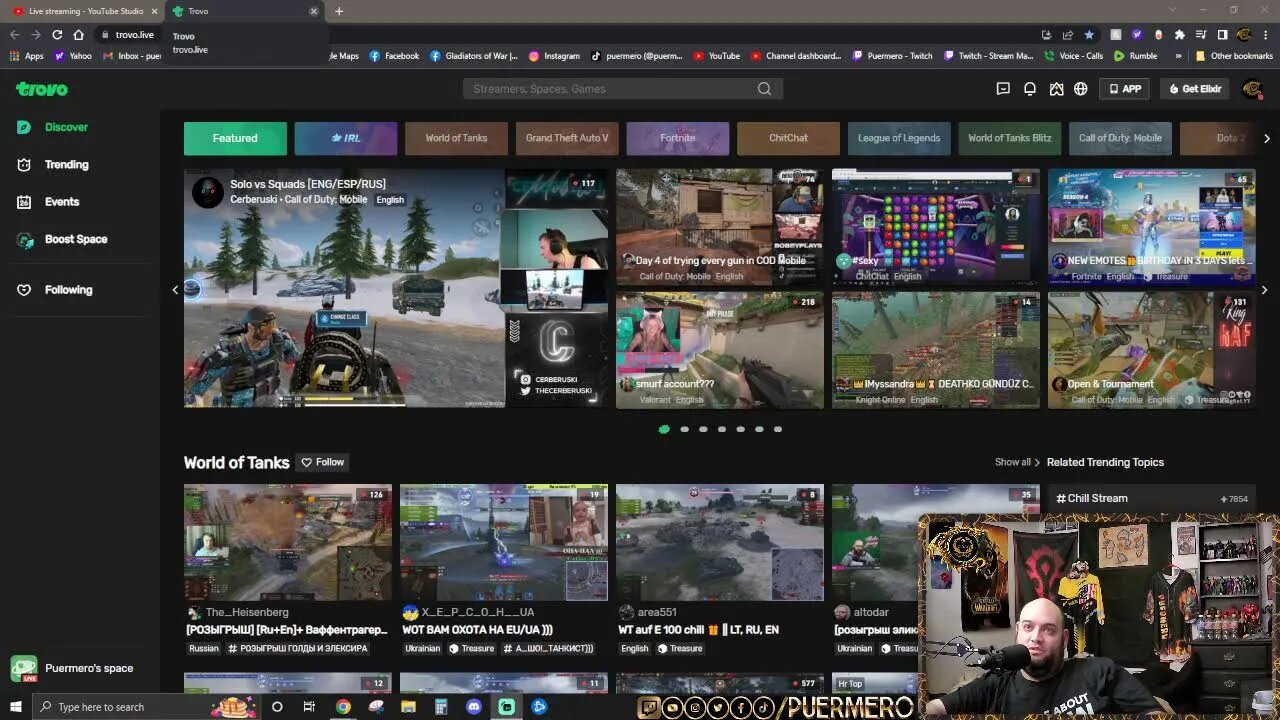
Task: Close the Trovo browser tab
Action: tap(313, 11)
